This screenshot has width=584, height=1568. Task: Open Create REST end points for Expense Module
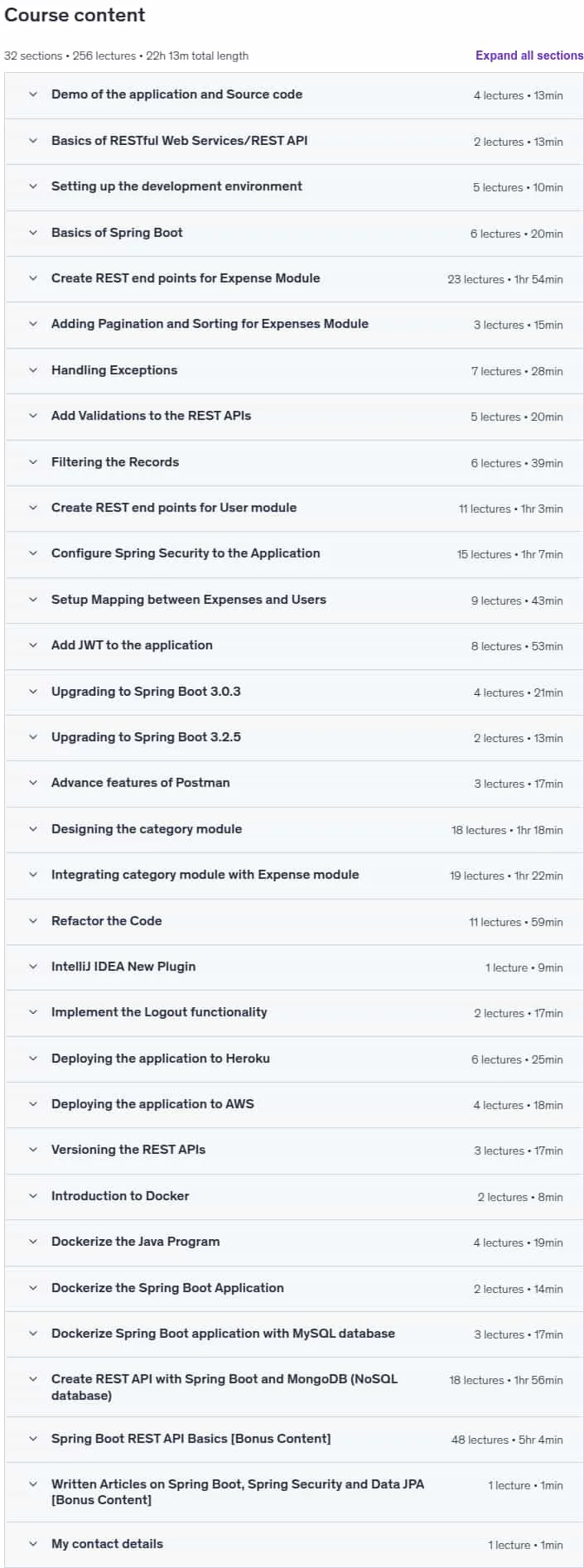point(294,279)
